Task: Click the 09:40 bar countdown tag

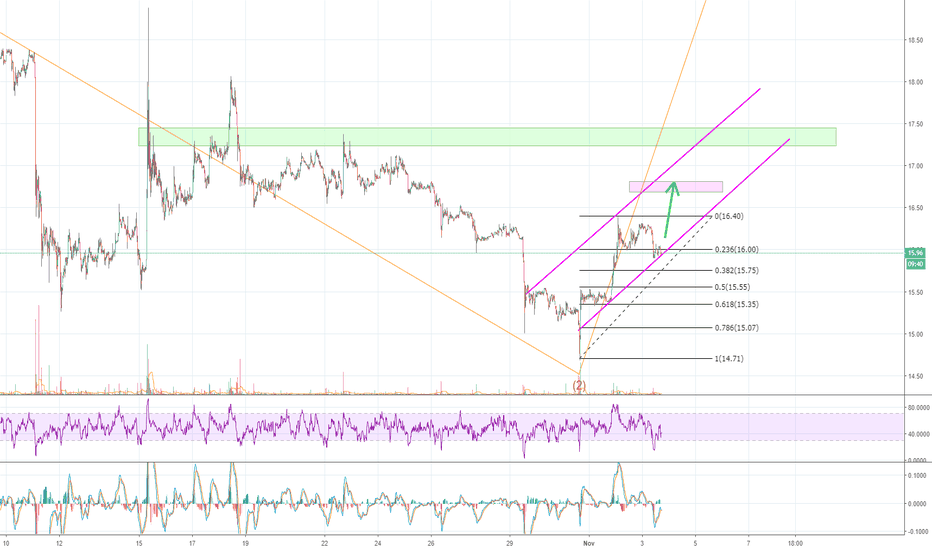Action: pos(915,264)
